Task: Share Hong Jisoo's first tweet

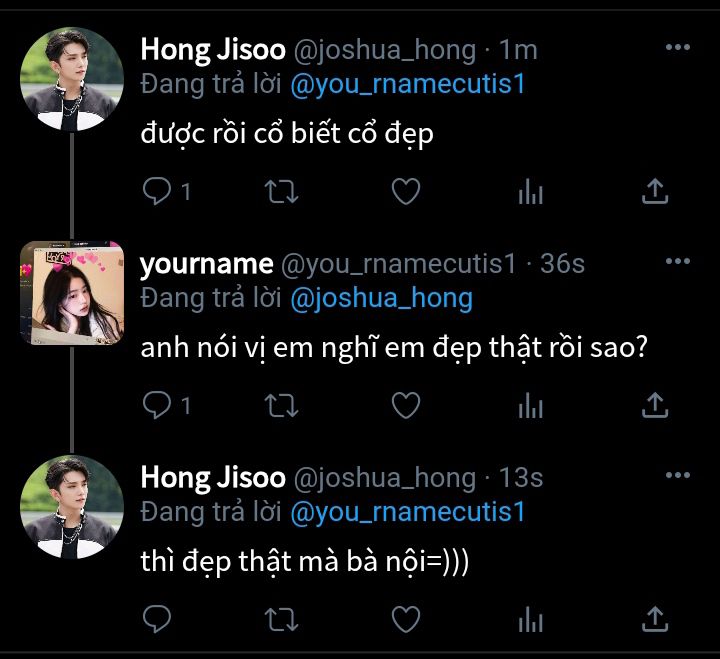Action: tap(654, 191)
